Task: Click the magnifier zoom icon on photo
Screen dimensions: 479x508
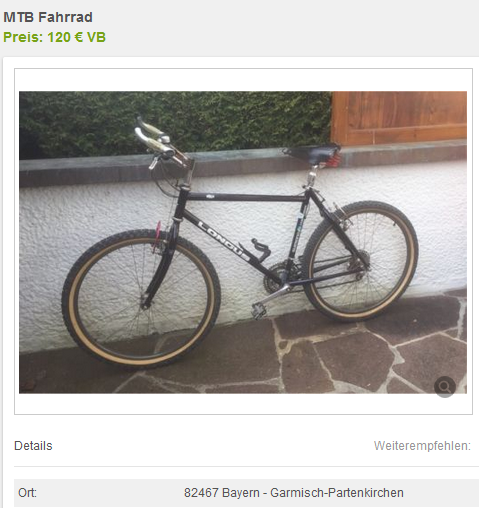Action: click(x=445, y=387)
